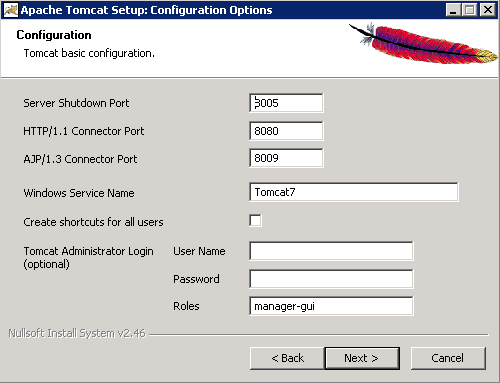This screenshot has width=500, height=383.
Task: Click the AJP/1.3 Connector Port field
Action: [x=286, y=158]
